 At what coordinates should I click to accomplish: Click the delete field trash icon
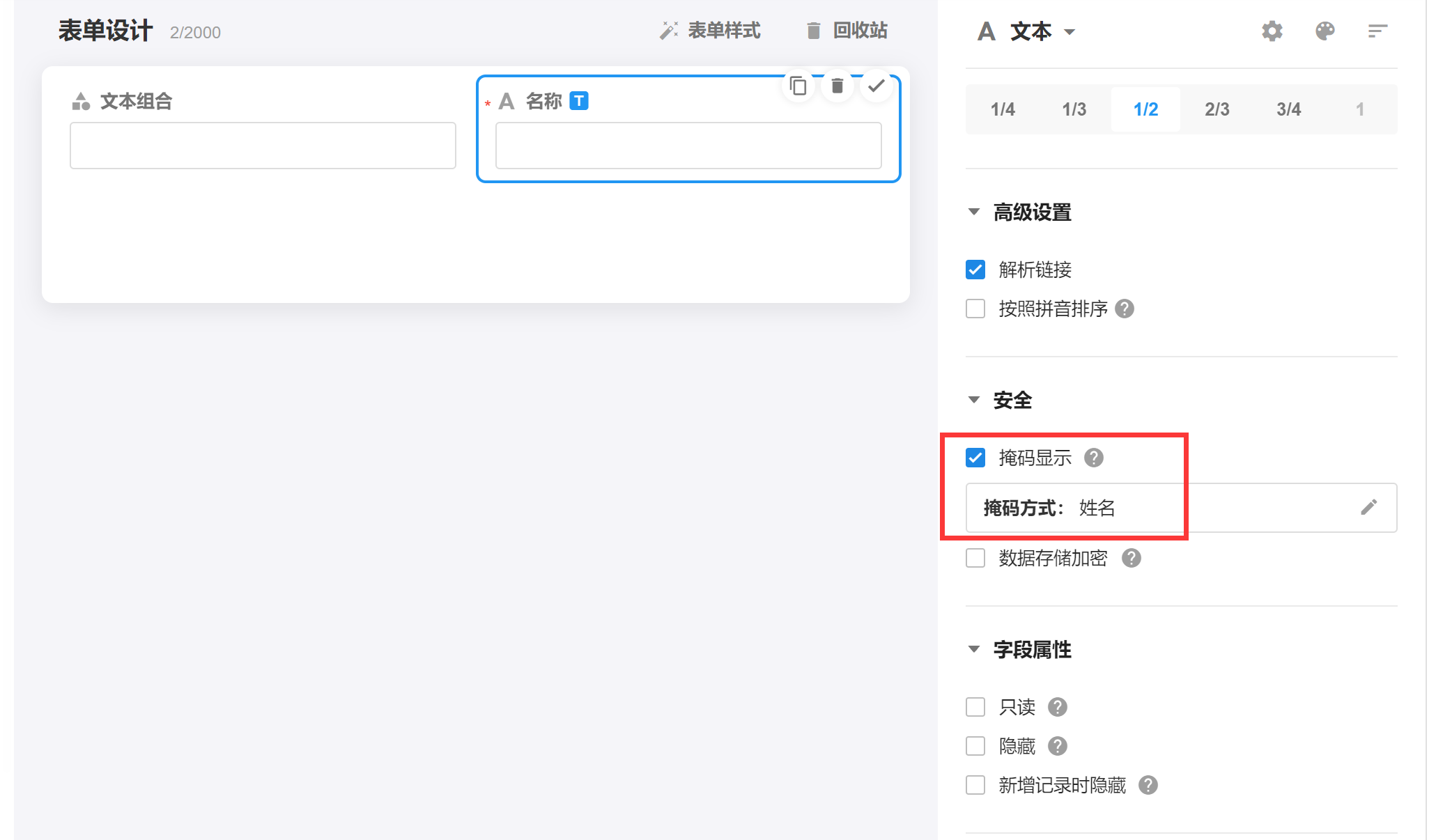point(837,86)
